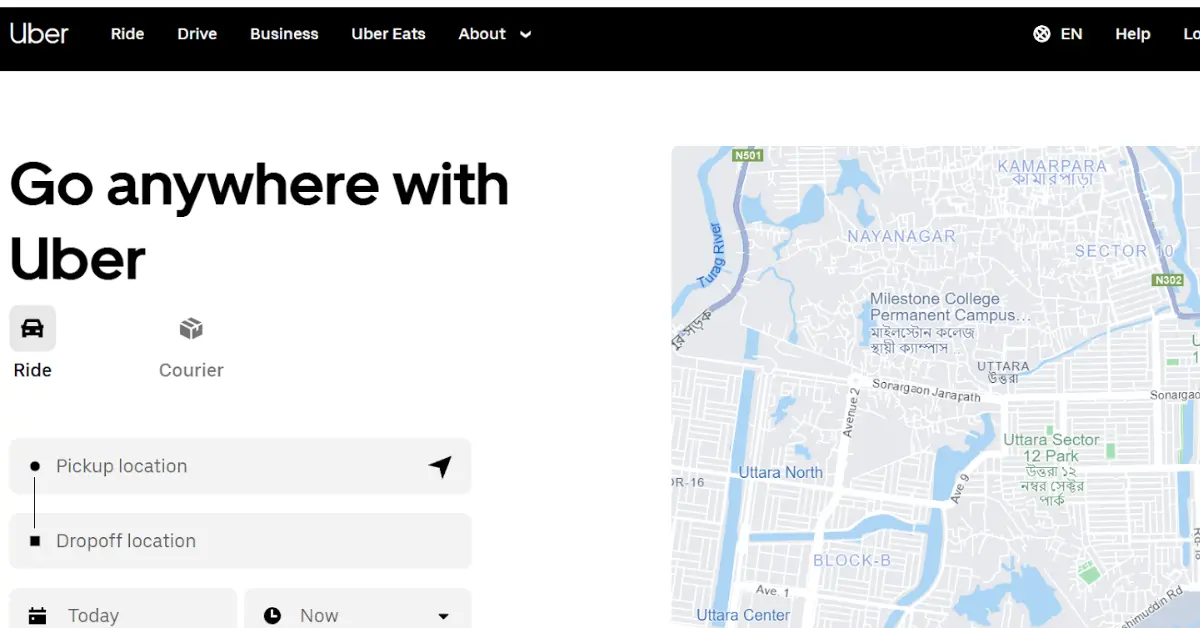Screen dimensions: 1200x628
Task: Go to the Drive menu item
Action: (x=196, y=33)
